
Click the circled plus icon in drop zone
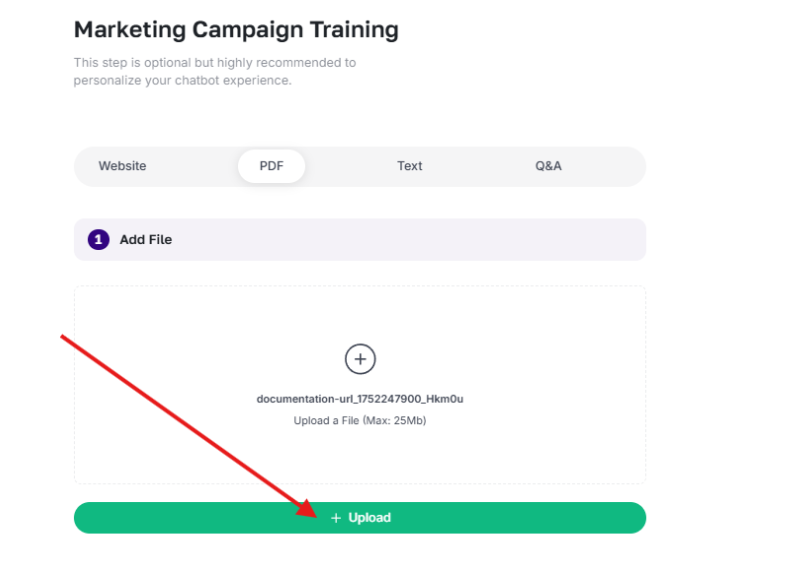tap(360, 359)
